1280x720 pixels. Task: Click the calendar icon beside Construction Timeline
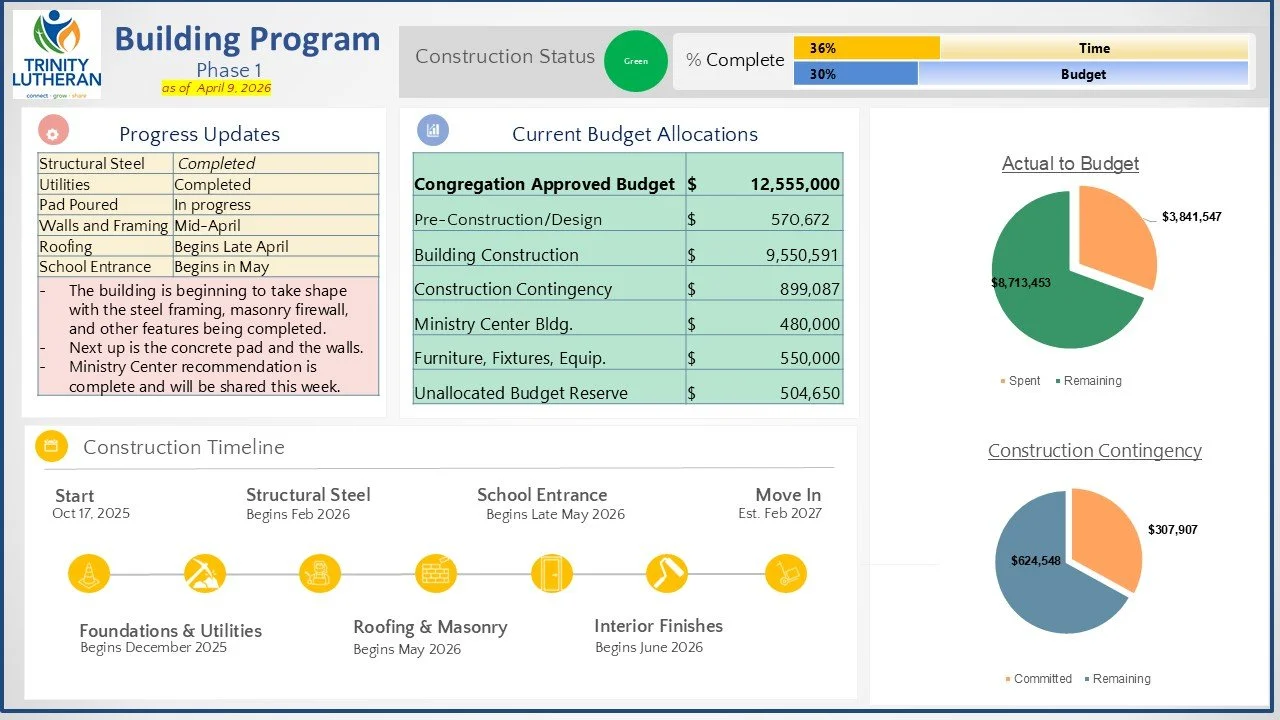click(x=51, y=446)
